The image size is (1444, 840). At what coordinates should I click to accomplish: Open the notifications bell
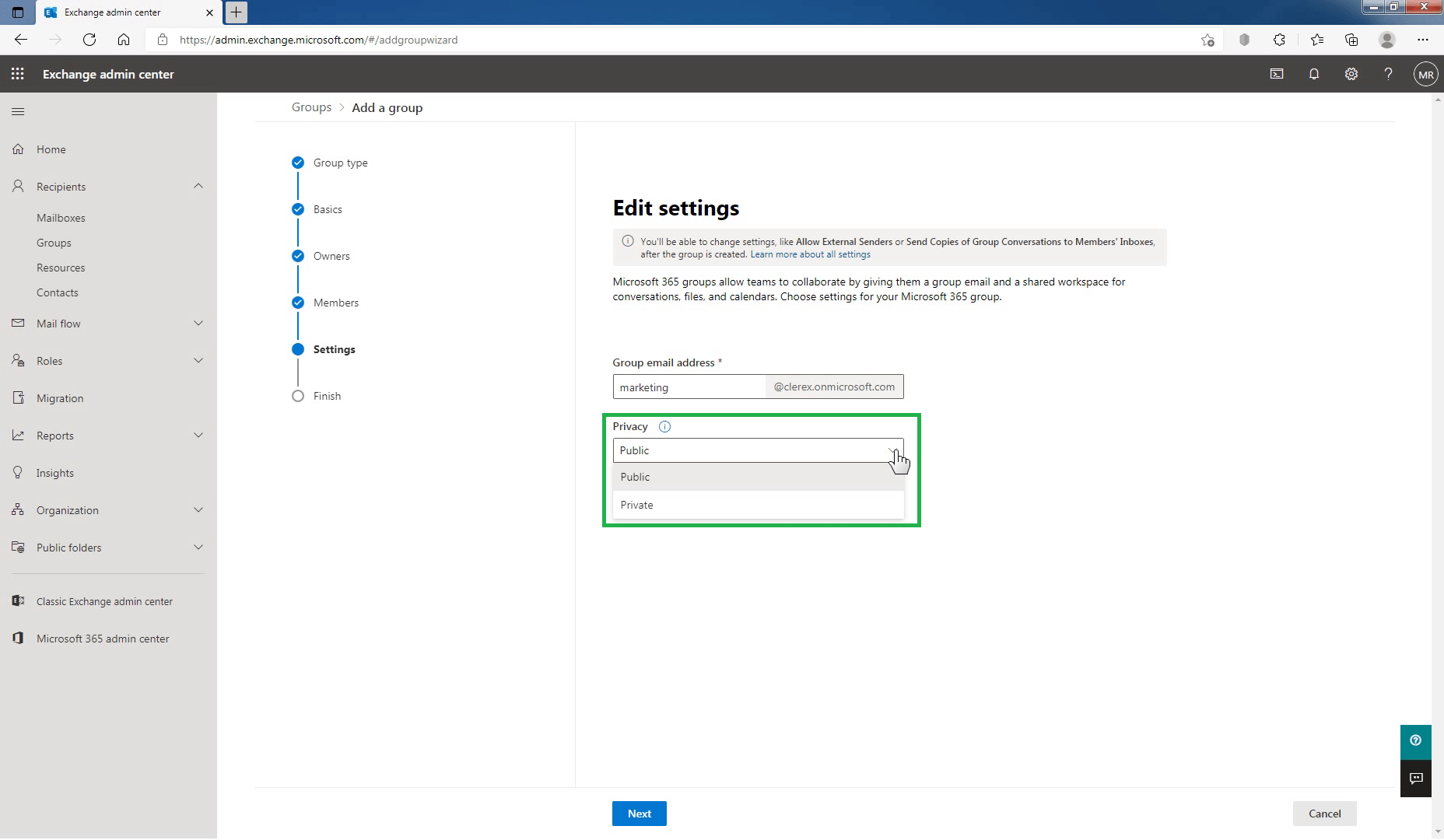point(1313,74)
